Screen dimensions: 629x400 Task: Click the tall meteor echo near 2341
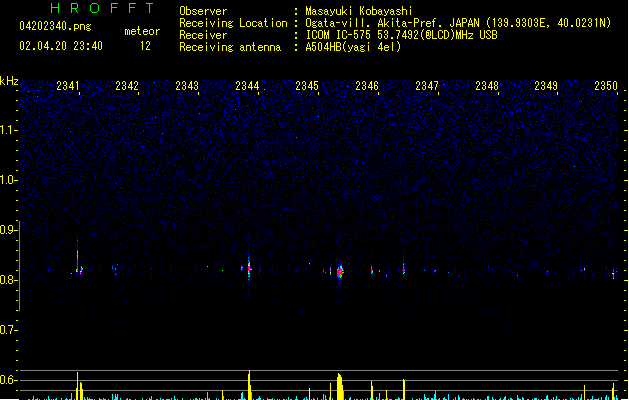(x=77, y=255)
